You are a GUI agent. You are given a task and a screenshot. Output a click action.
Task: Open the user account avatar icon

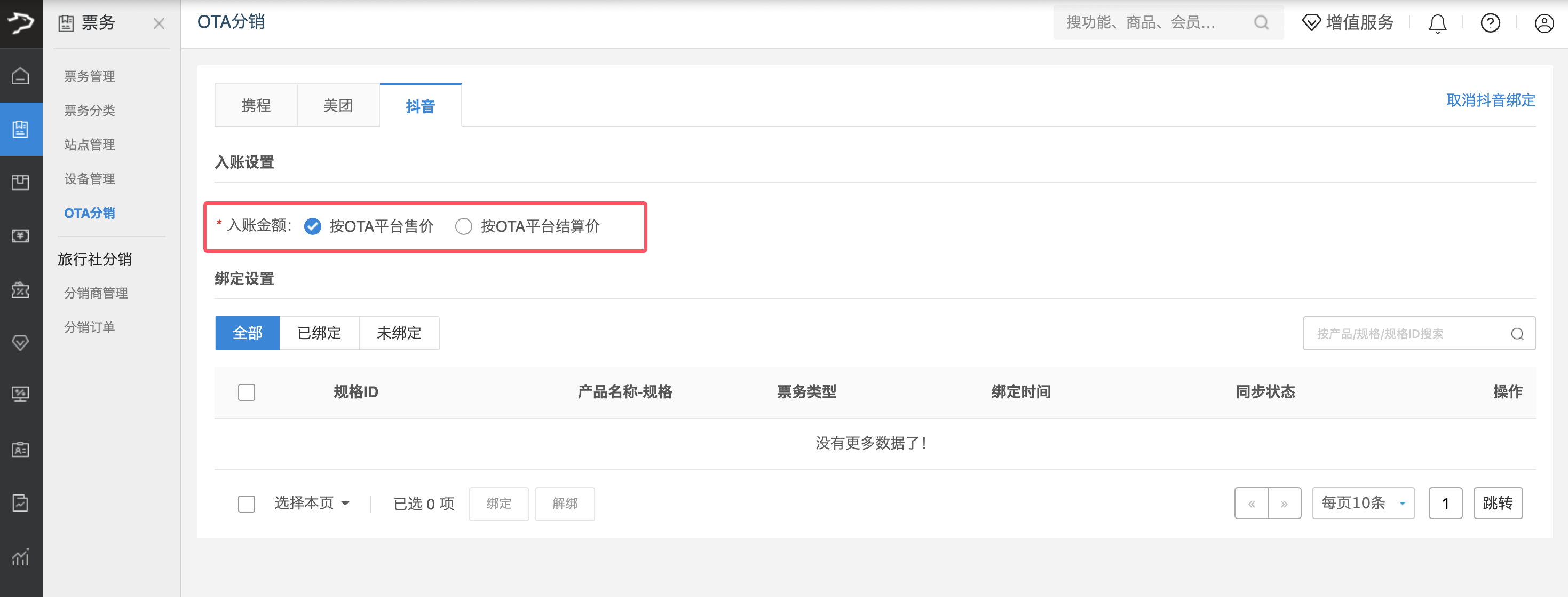tap(1543, 23)
